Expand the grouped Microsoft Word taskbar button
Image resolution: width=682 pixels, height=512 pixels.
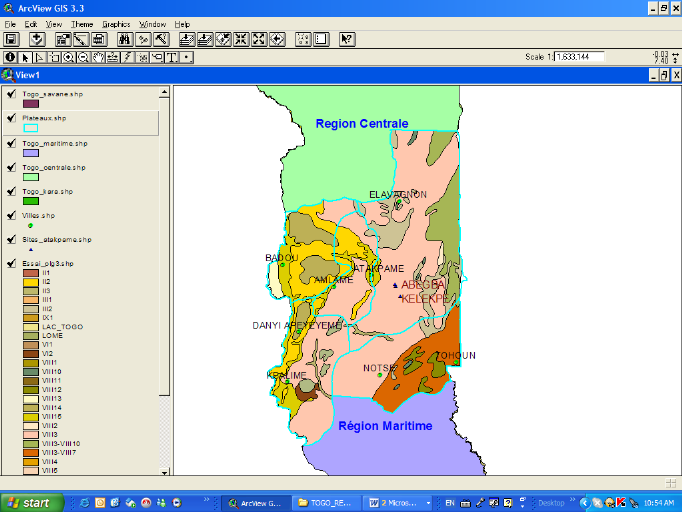point(400,502)
